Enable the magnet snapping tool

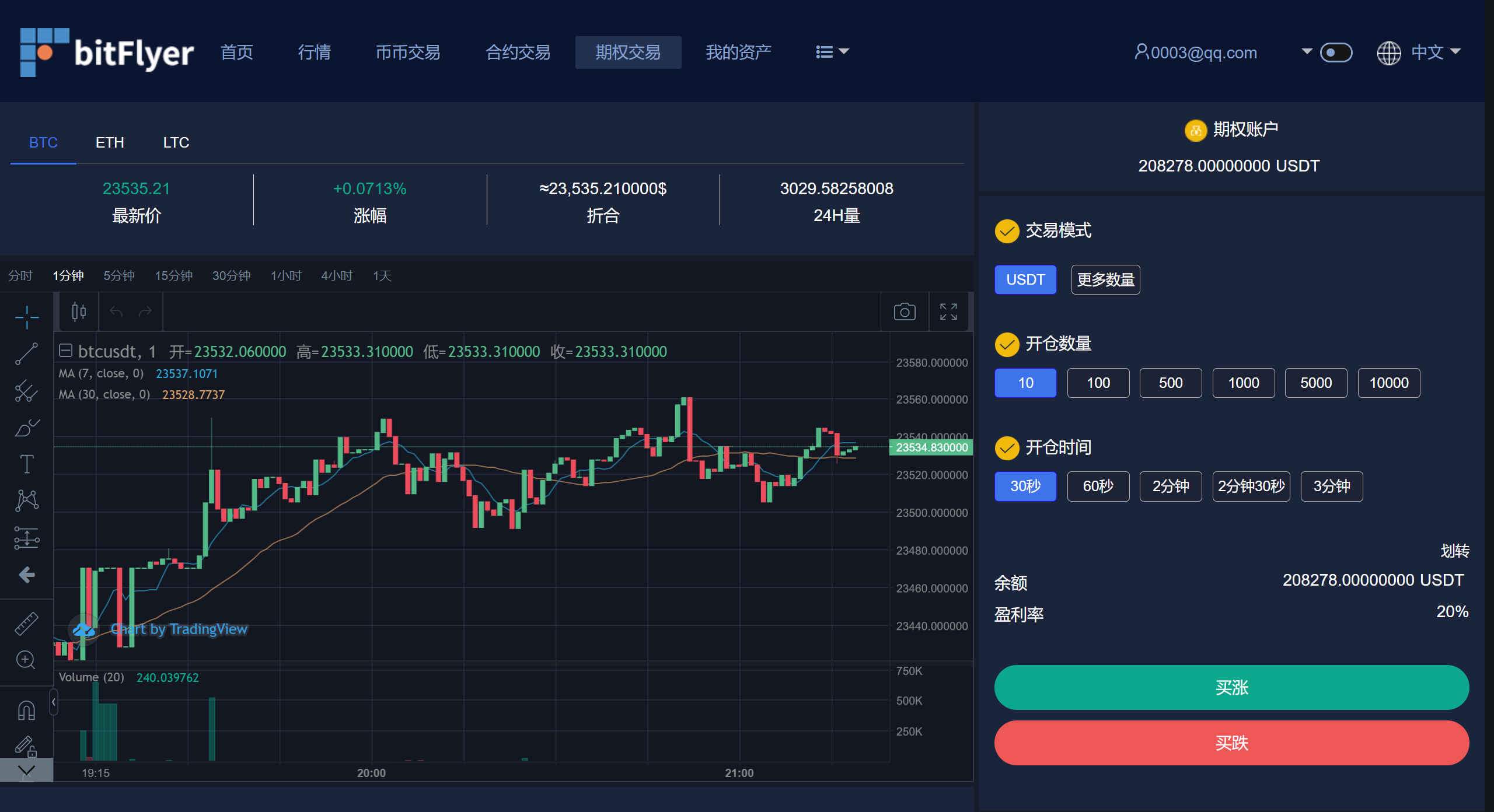[x=27, y=710]
